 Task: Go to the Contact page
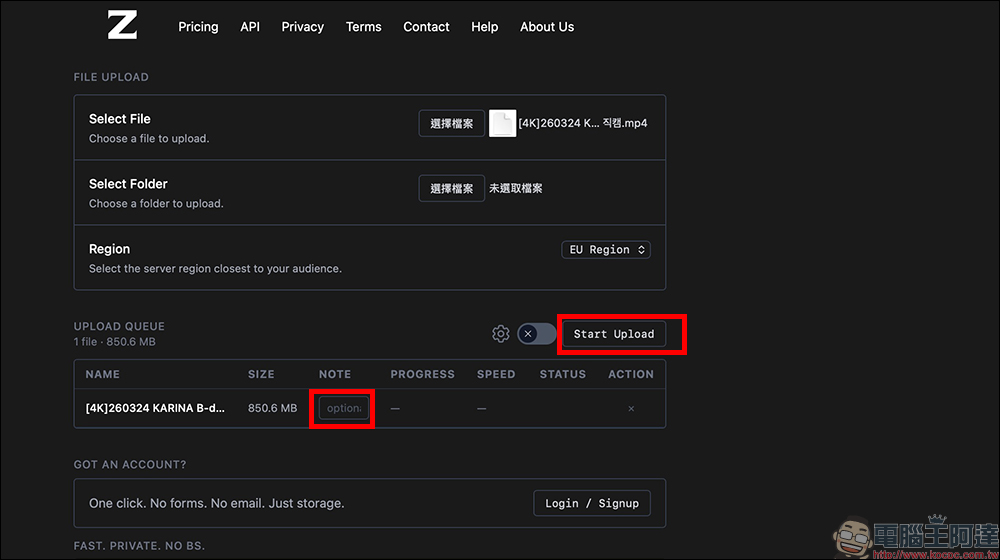click(x=426, y=27)
